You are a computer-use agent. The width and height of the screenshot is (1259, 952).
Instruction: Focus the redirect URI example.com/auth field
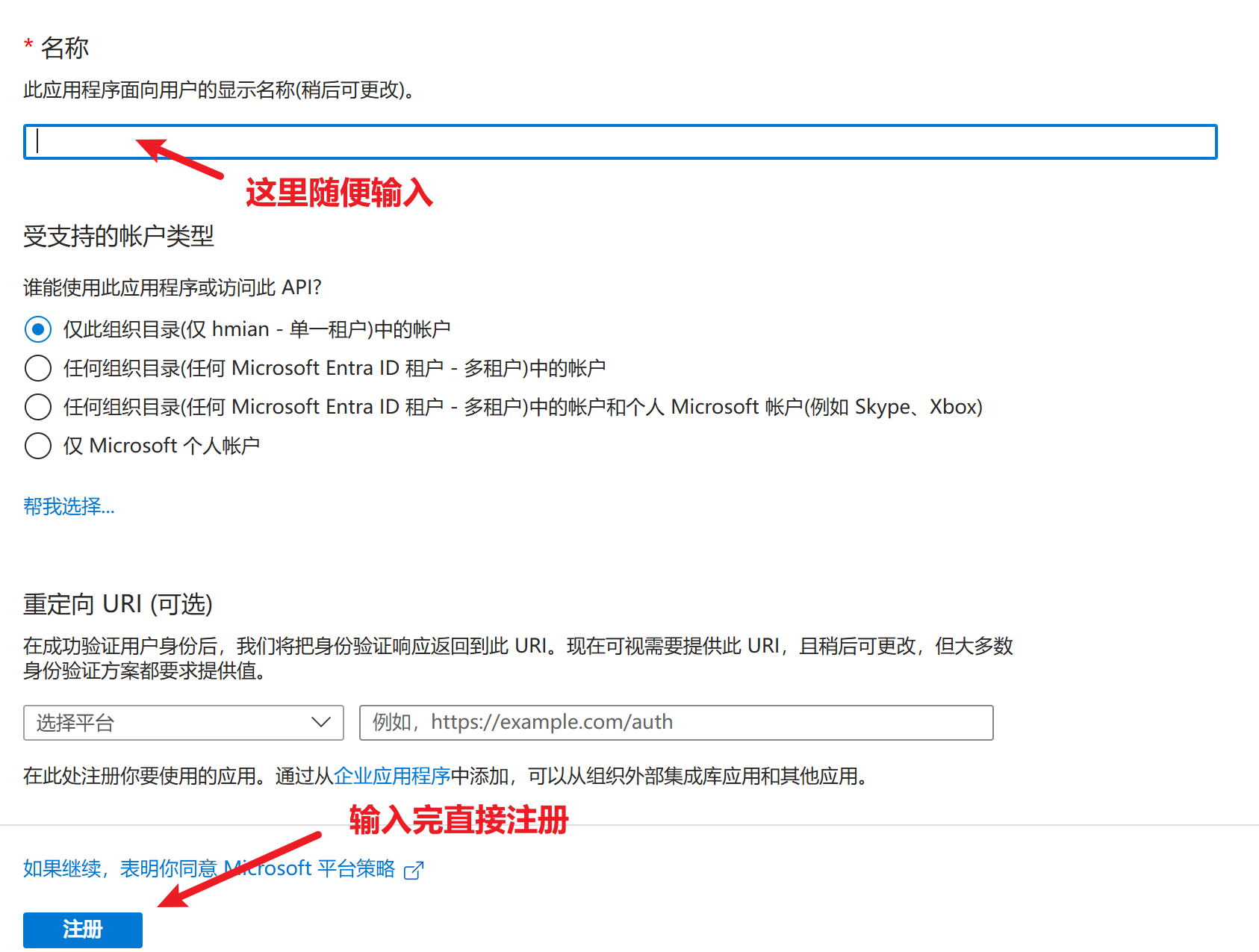coord(676,723)
